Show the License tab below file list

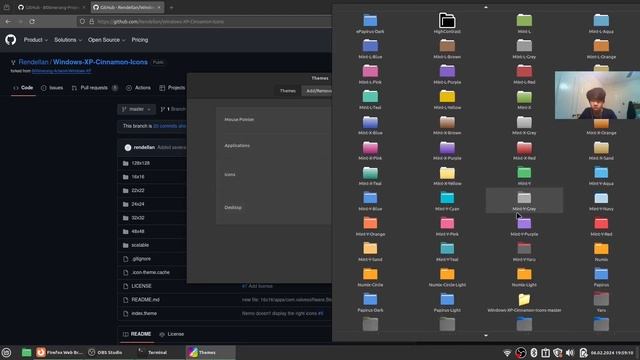(x=172, y=334)
